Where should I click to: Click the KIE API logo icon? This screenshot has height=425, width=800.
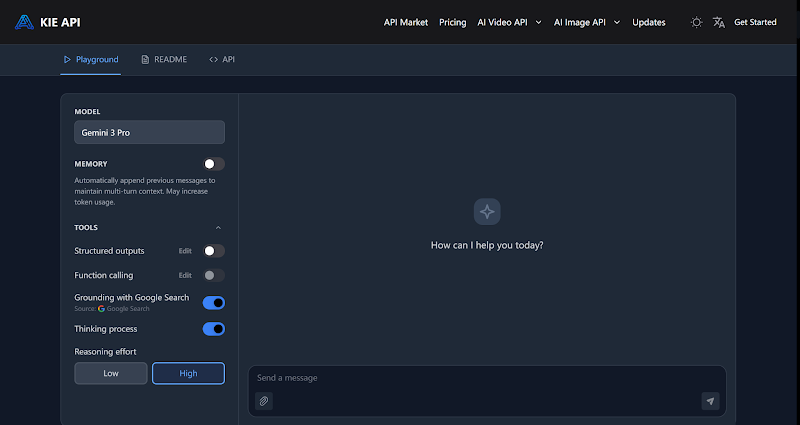24,22
